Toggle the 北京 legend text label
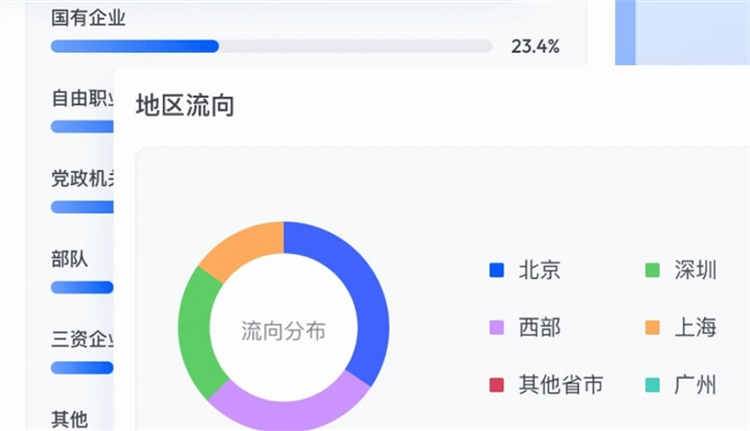750x431 pixels. pos(540,270)
